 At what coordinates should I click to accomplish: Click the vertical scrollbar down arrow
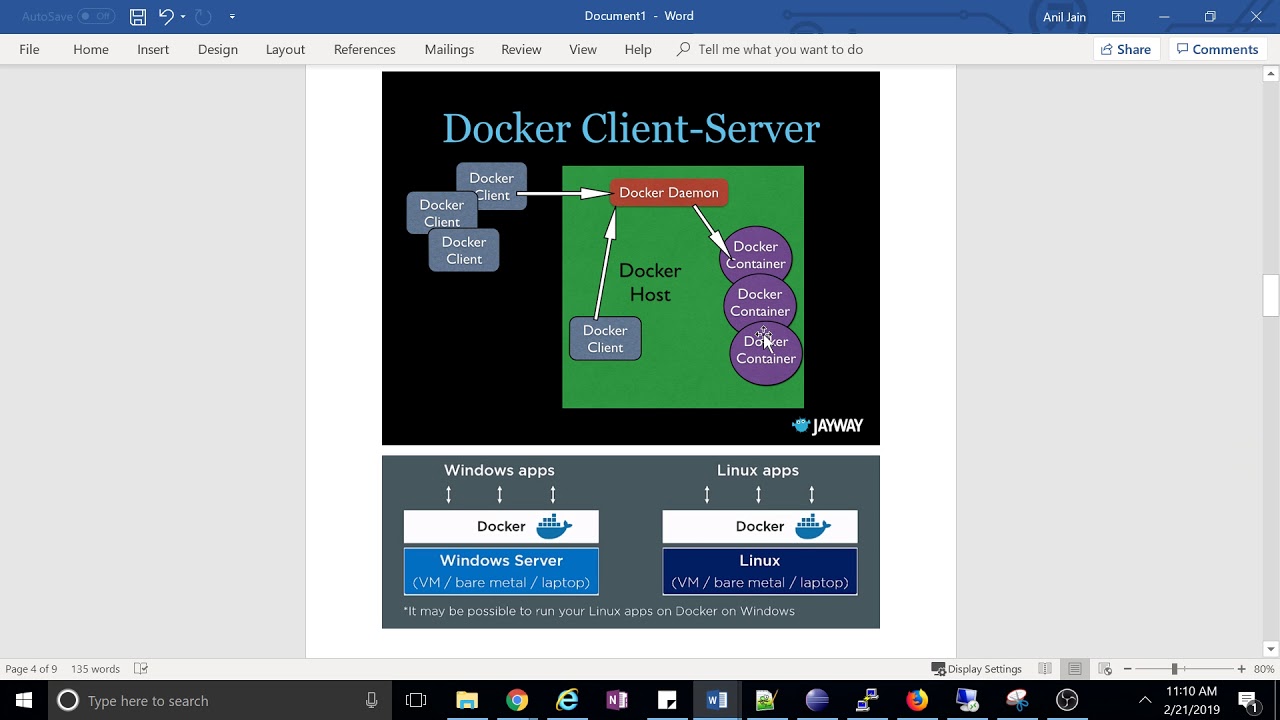pyautogui.click(x=1271, y=649)
